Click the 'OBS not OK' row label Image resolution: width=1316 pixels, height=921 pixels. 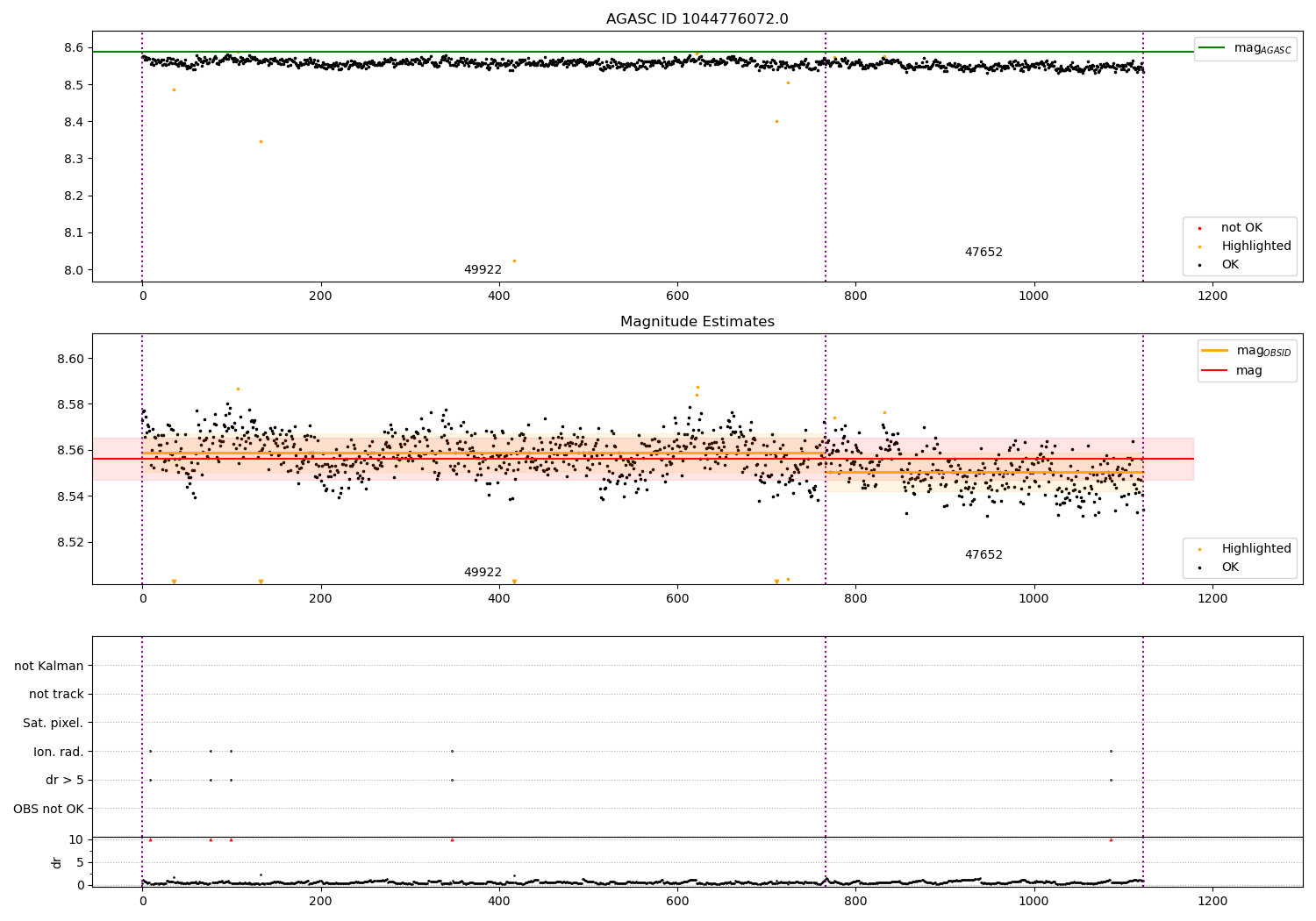48,810
